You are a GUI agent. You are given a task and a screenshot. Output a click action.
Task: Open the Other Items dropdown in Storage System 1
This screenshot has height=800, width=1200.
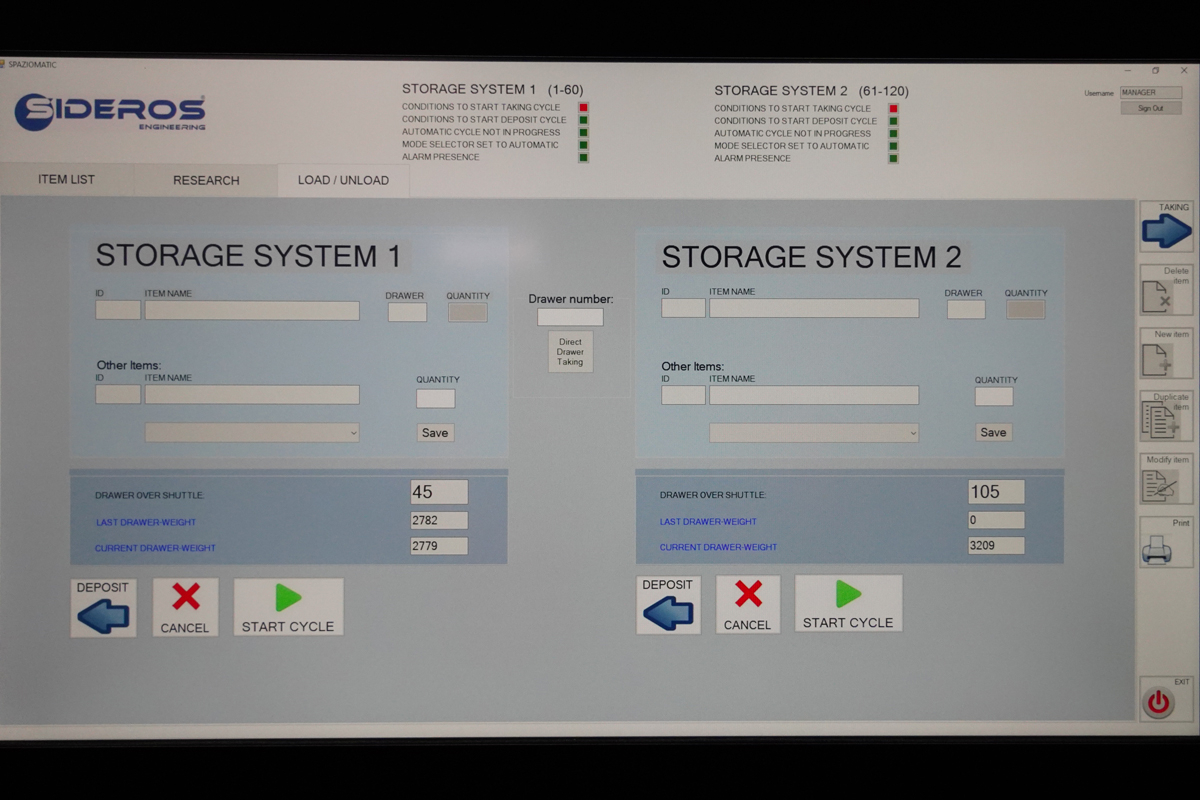point(252,432)
